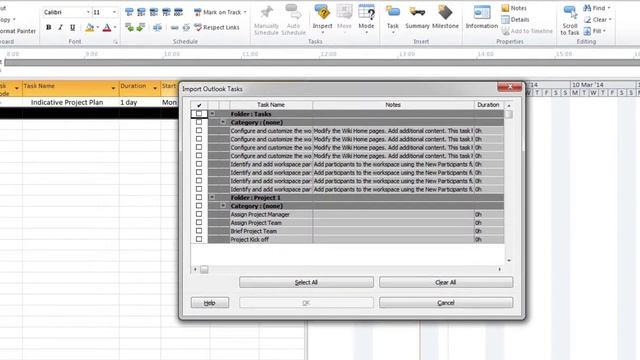Click the dialog vertical scroll down arrow

pos(509,260)
